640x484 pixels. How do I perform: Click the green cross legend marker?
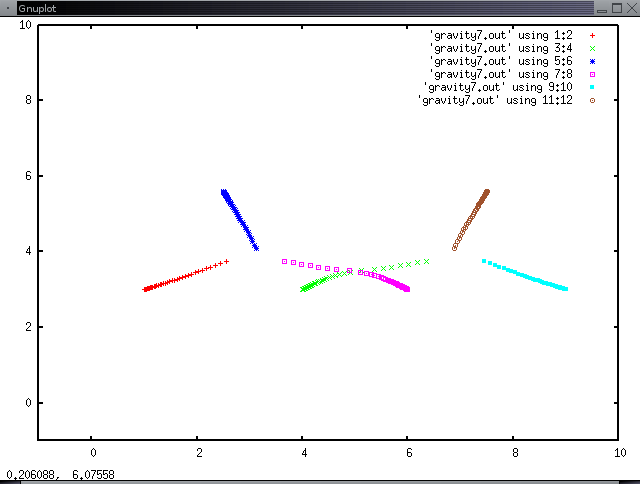click(592, 49)
